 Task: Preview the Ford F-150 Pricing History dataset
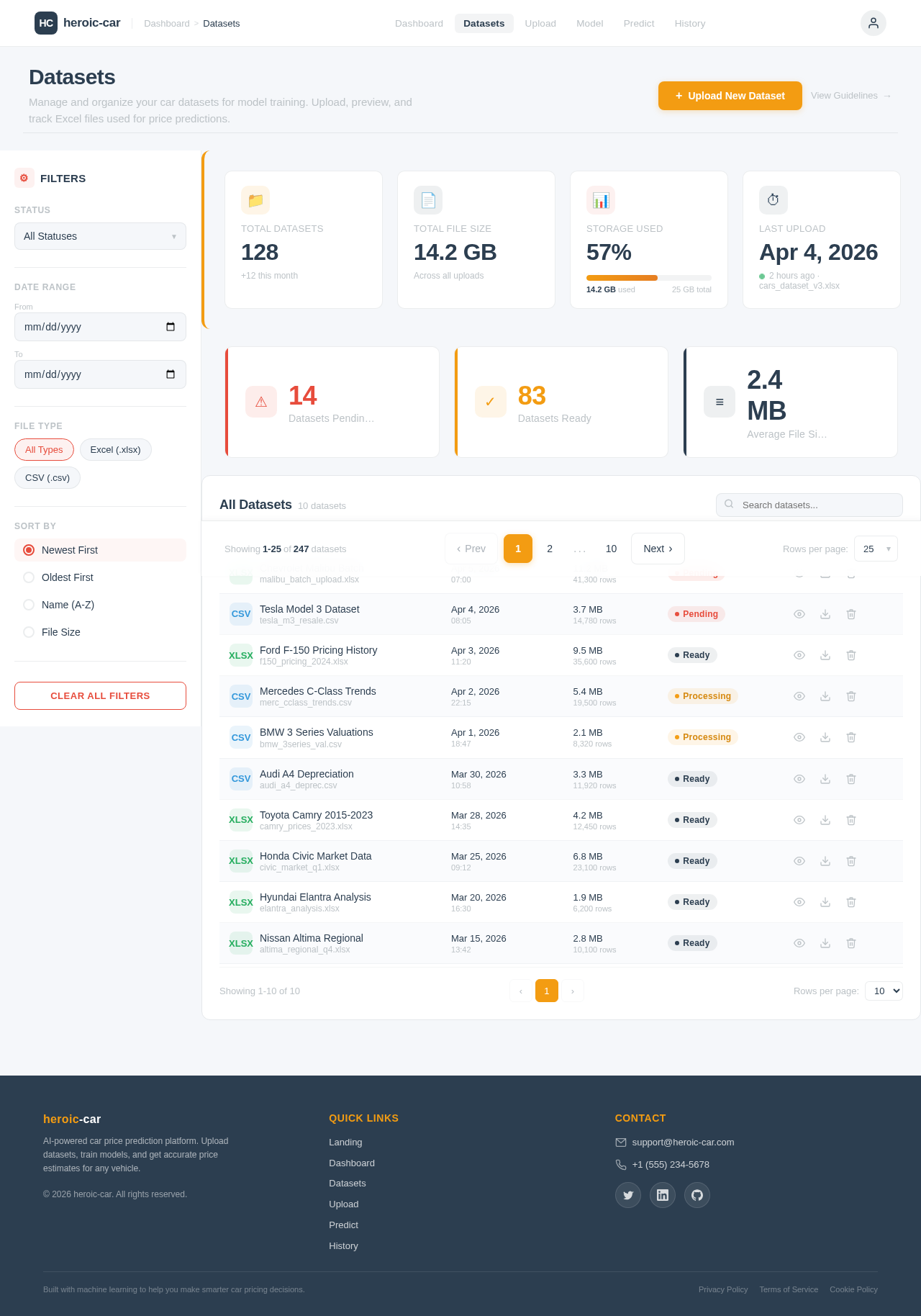(x=799, y=655)
